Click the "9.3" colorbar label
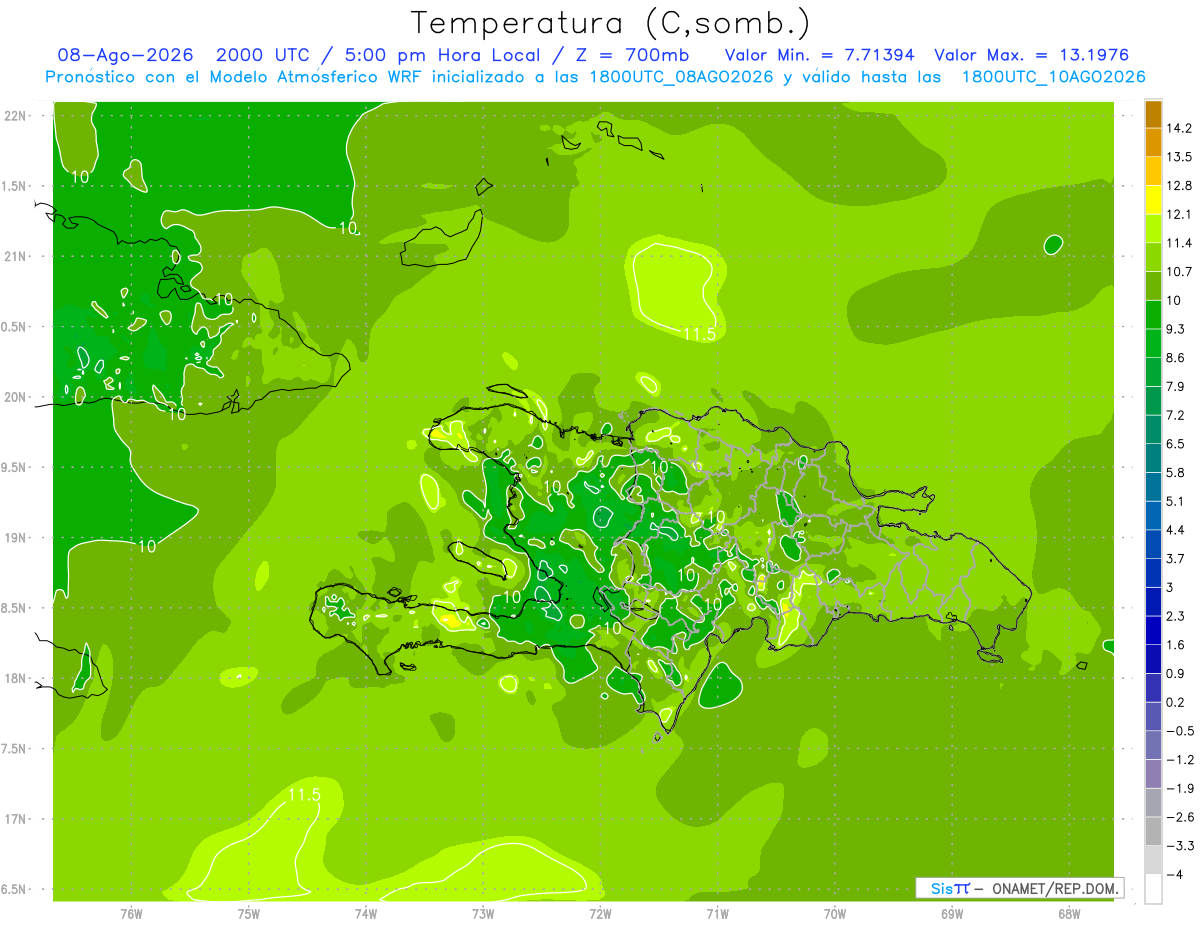 click(x=1177, y=329)
